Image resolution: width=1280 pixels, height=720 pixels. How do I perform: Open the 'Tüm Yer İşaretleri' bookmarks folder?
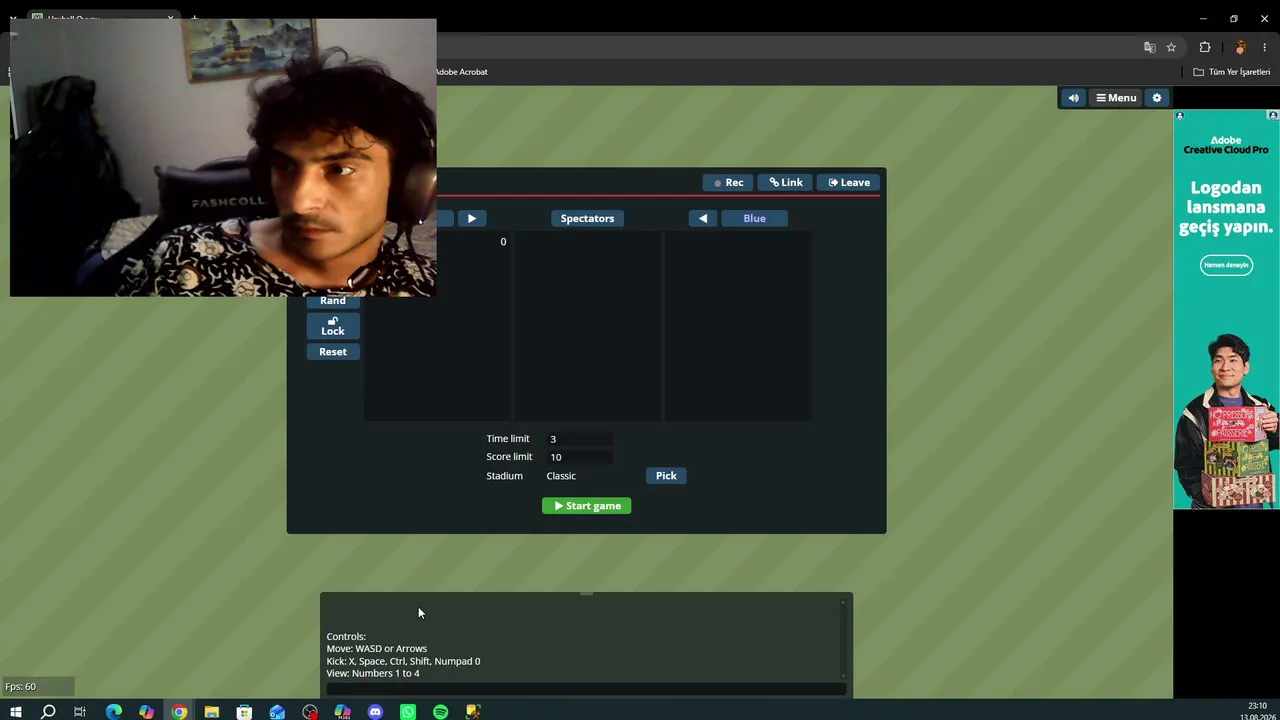tap(1232, 72)
